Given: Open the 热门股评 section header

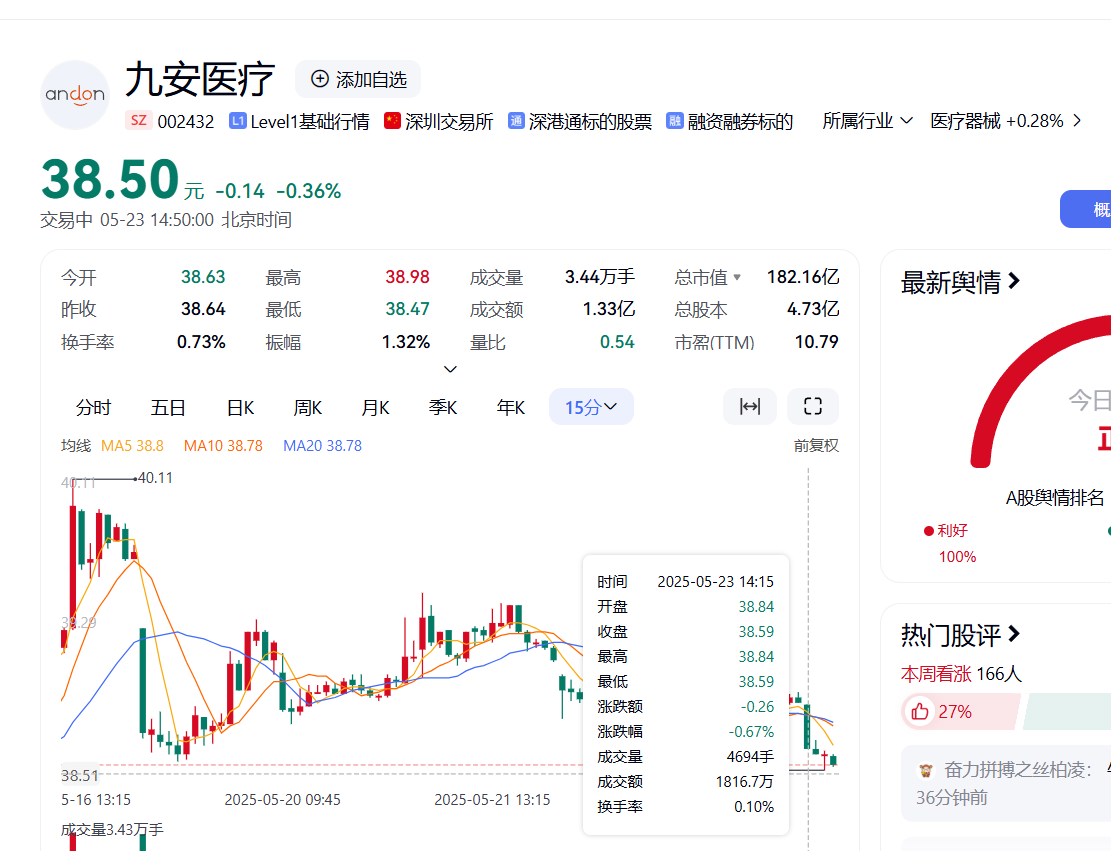Looking at the screenshot, I should pos(960,635).
